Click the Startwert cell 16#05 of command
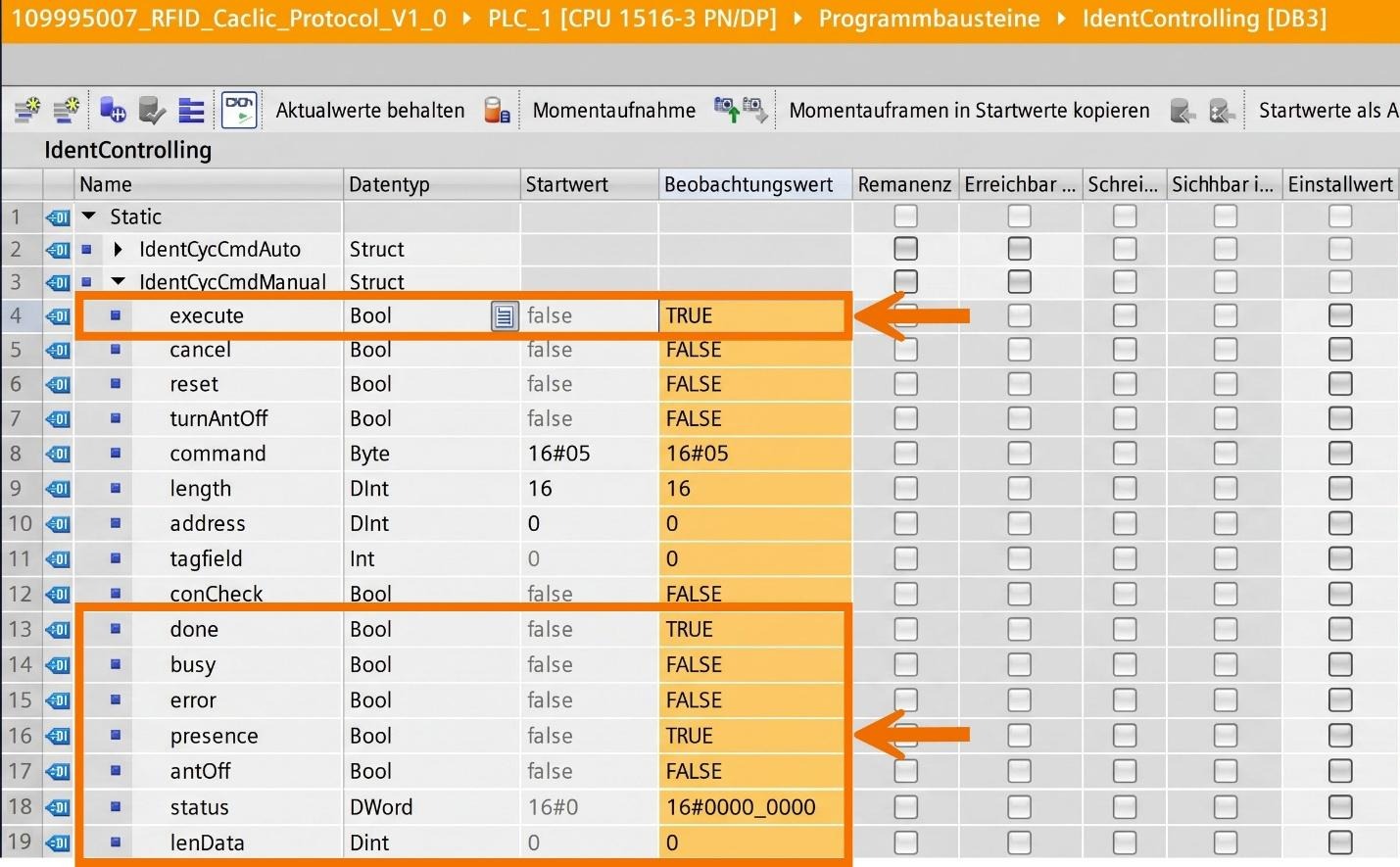This screenshot has width=1400, height=867. [x=590, y=454]
